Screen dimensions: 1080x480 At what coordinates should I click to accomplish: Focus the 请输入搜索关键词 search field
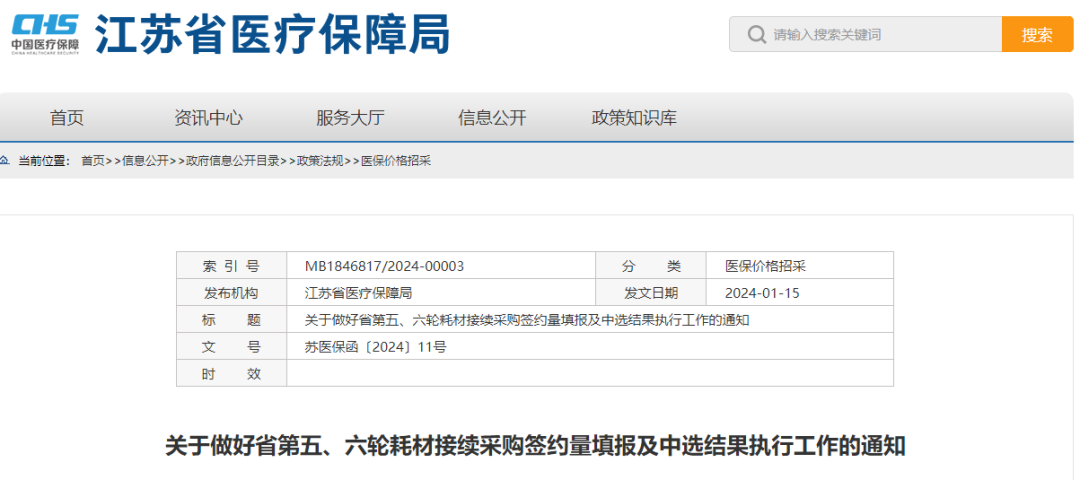pyautogui.click(x=865, y=34)
